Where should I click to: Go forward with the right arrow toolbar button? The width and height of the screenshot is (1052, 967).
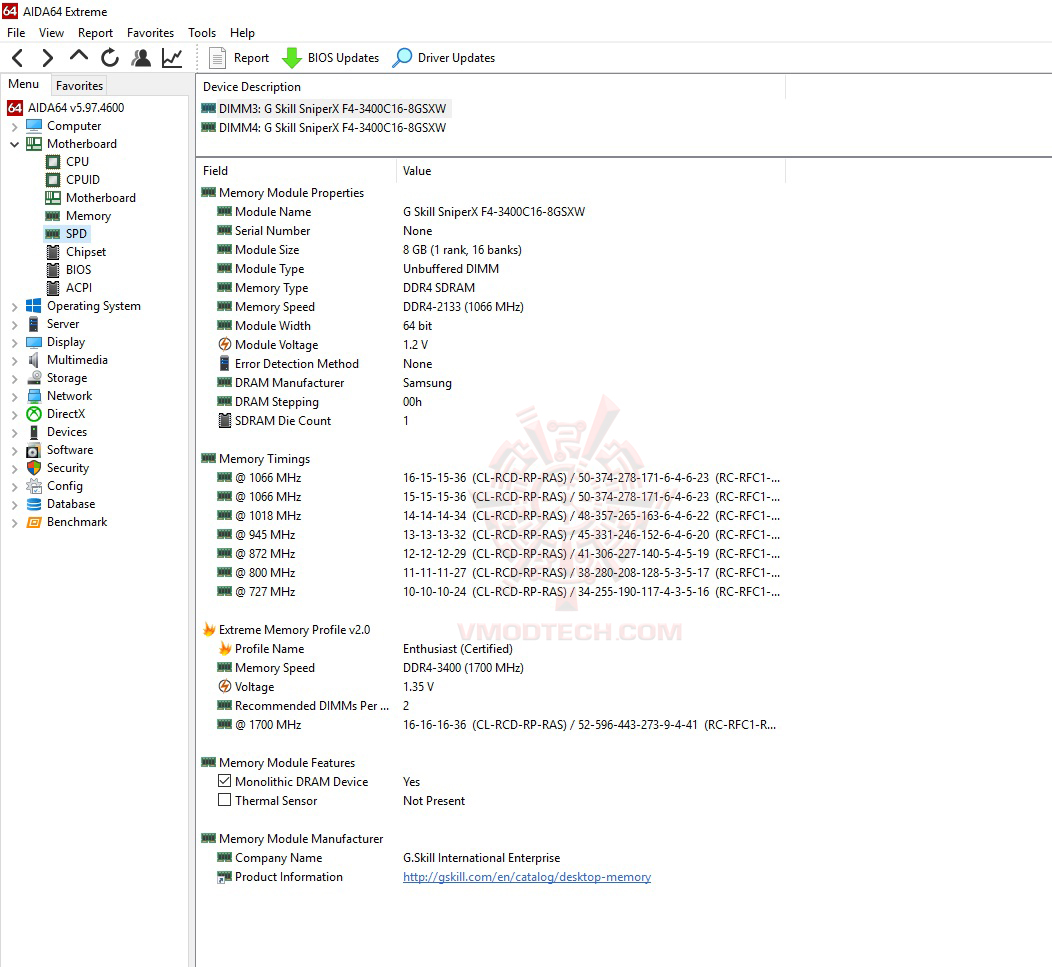pyautogui.click(x=48, y=58)
